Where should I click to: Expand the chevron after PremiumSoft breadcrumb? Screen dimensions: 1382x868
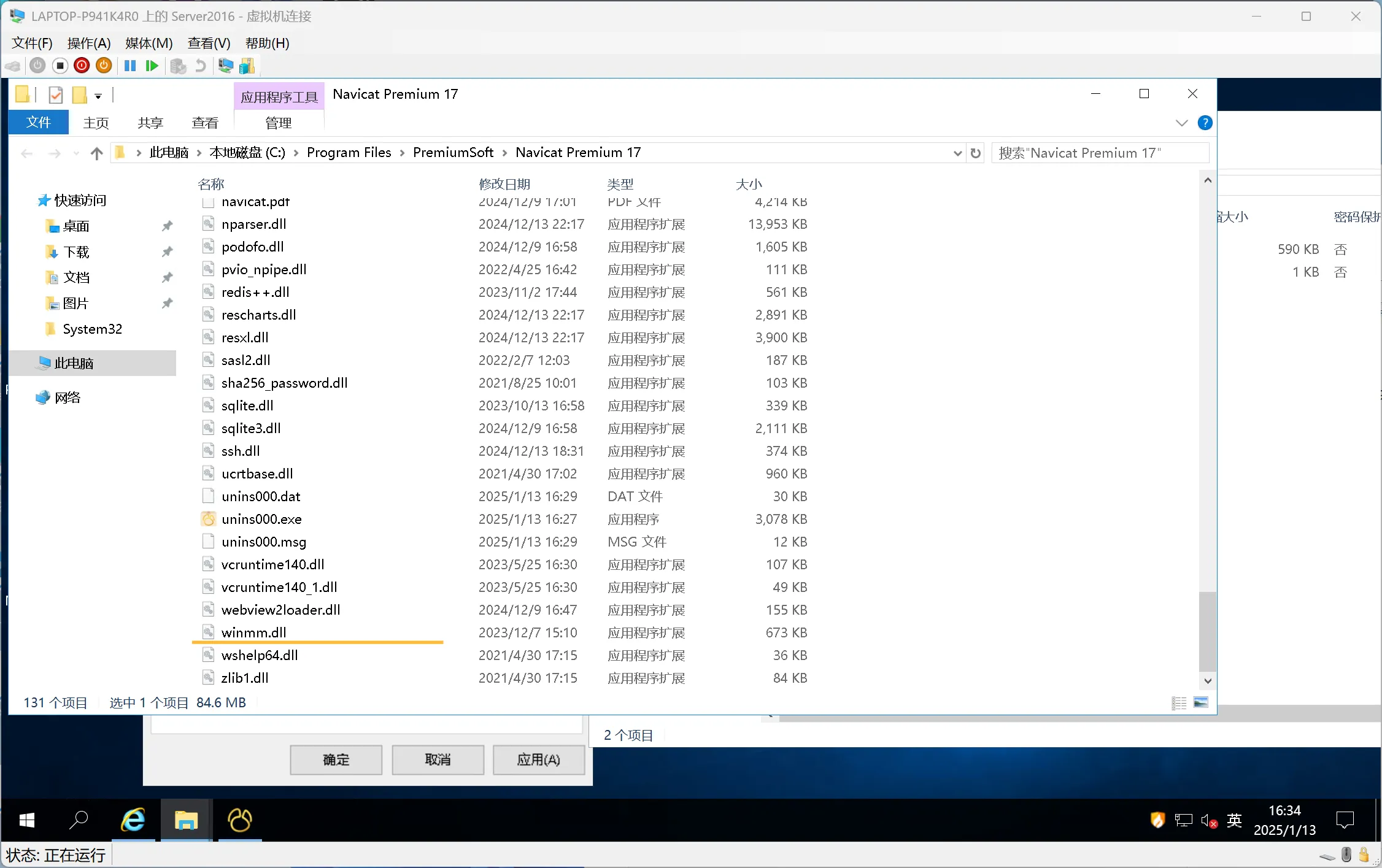pos(505,153)
